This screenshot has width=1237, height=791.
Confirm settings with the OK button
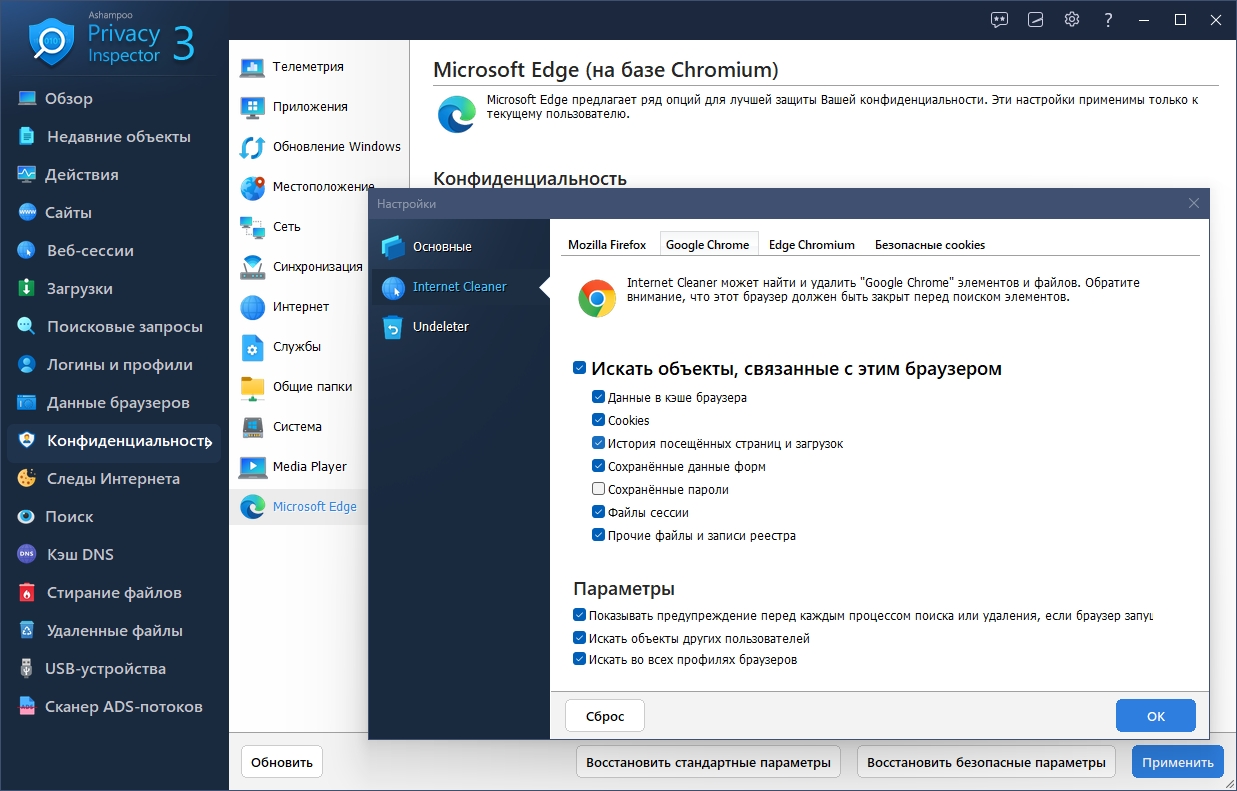(1155, 716)
